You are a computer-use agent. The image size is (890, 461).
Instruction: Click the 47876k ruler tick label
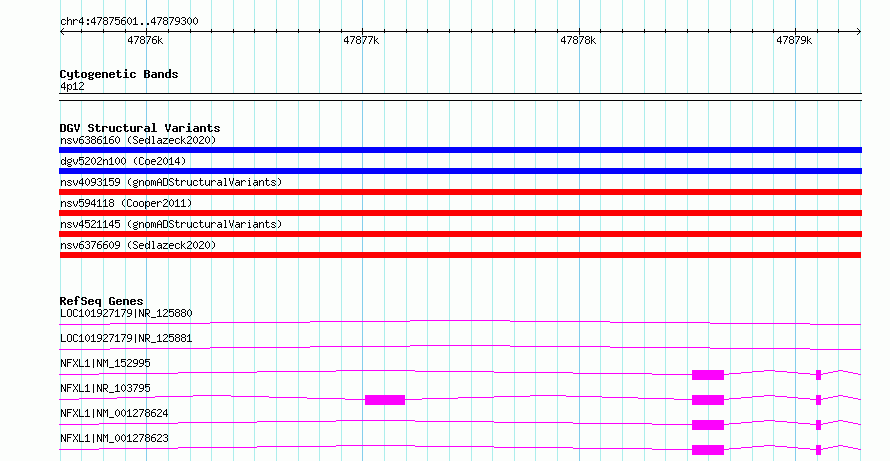pyautogui.click(x=145, y=40)
